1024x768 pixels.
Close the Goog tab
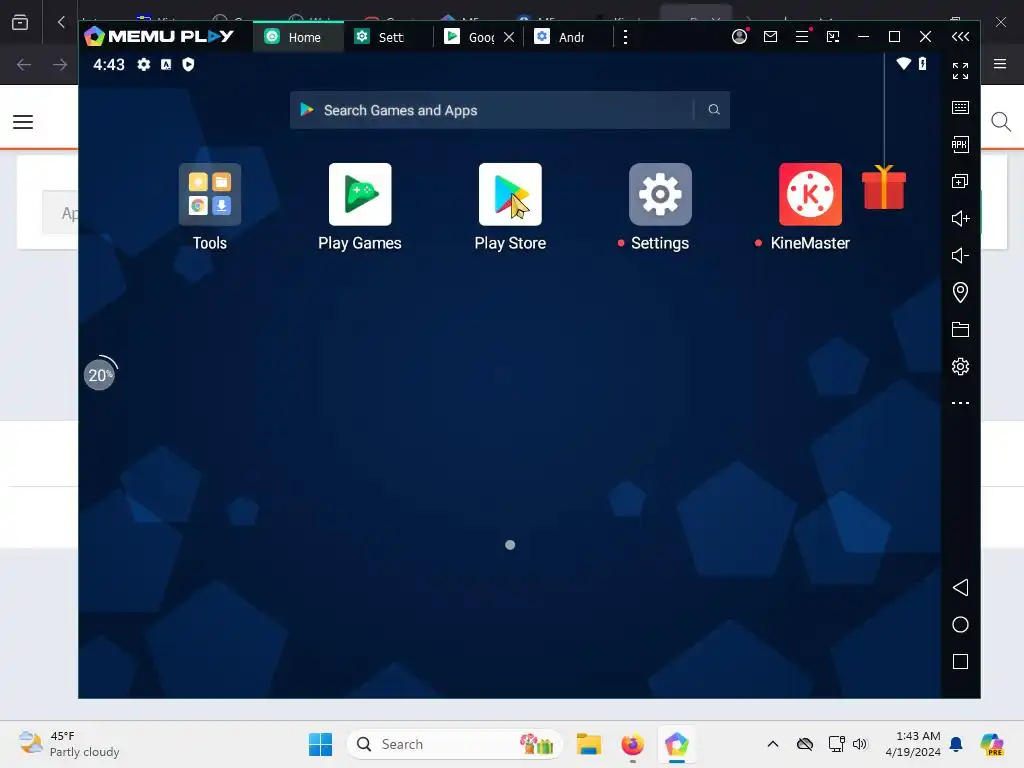pos(509,37)
